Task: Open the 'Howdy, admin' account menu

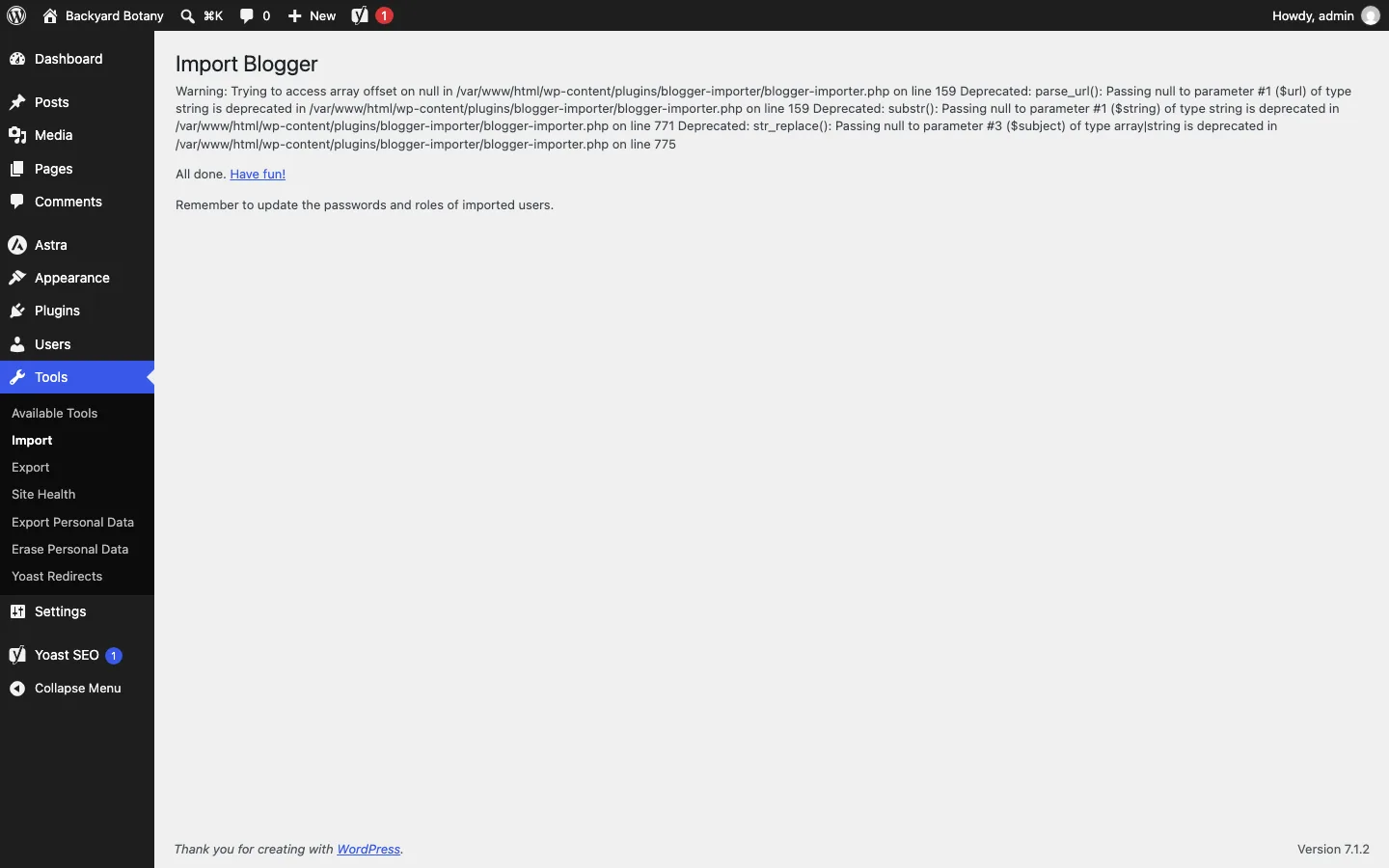Action: [x=1326, y=15]
